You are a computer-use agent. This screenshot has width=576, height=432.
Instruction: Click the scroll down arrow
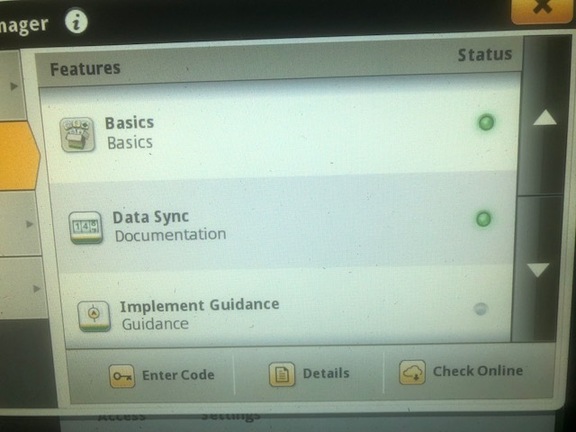[x=538, y=270]
